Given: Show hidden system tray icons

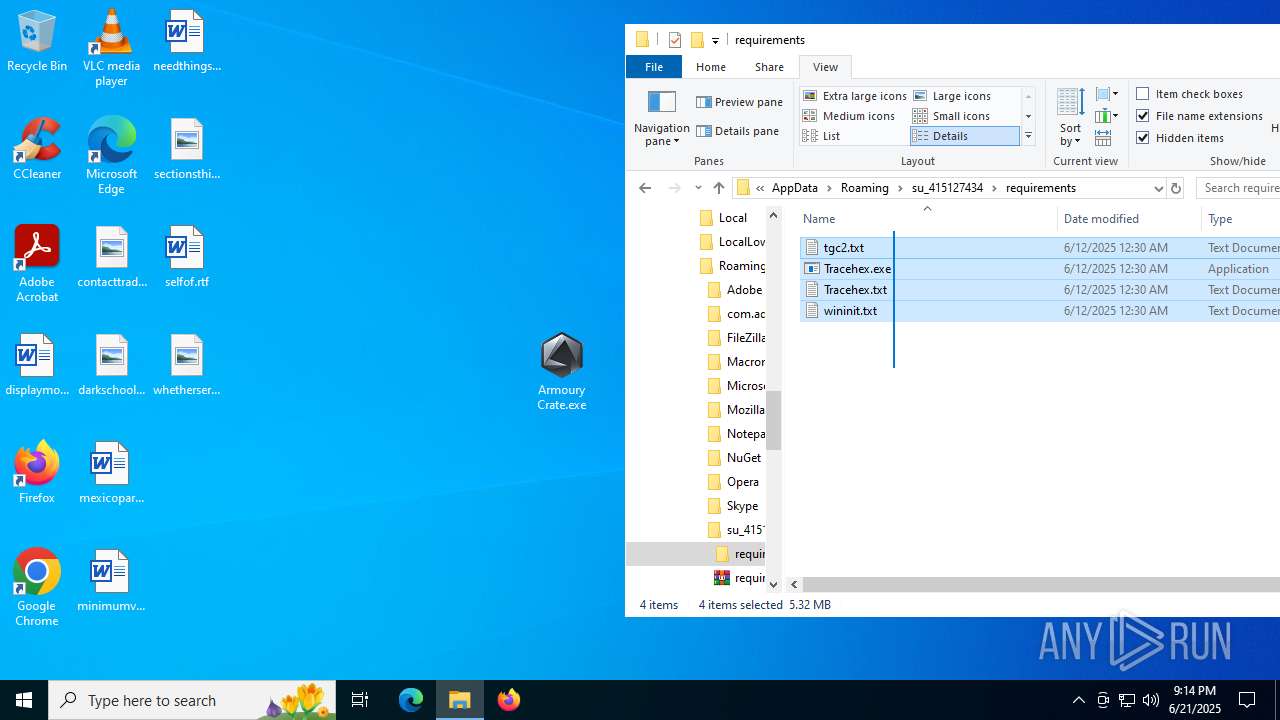Looking at the screenshot, I should coord(1078,700).
